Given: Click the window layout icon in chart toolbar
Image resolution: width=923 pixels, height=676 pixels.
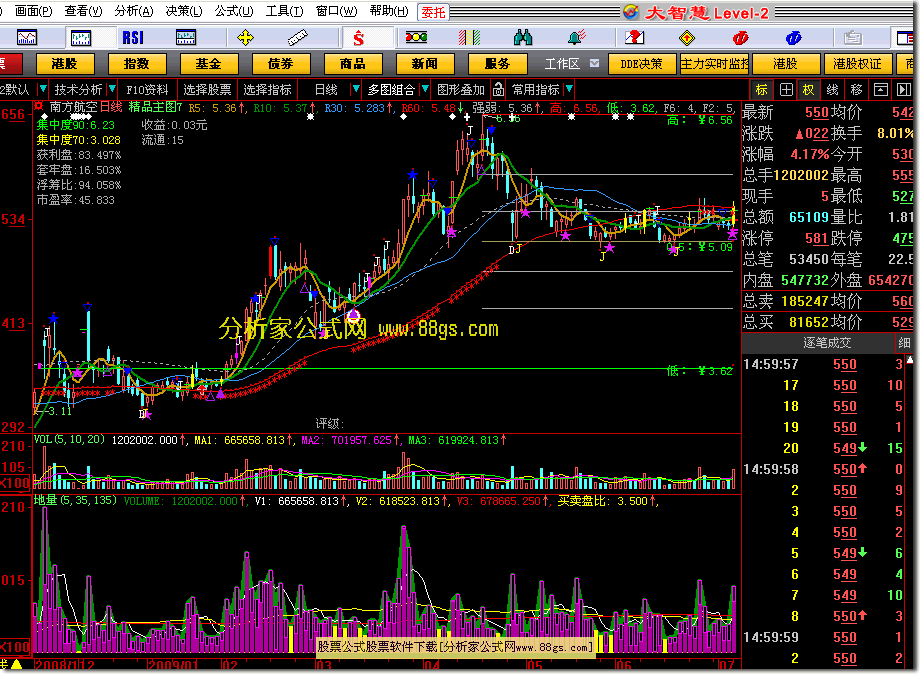Looking at the screenshot, I should point(881,90).
